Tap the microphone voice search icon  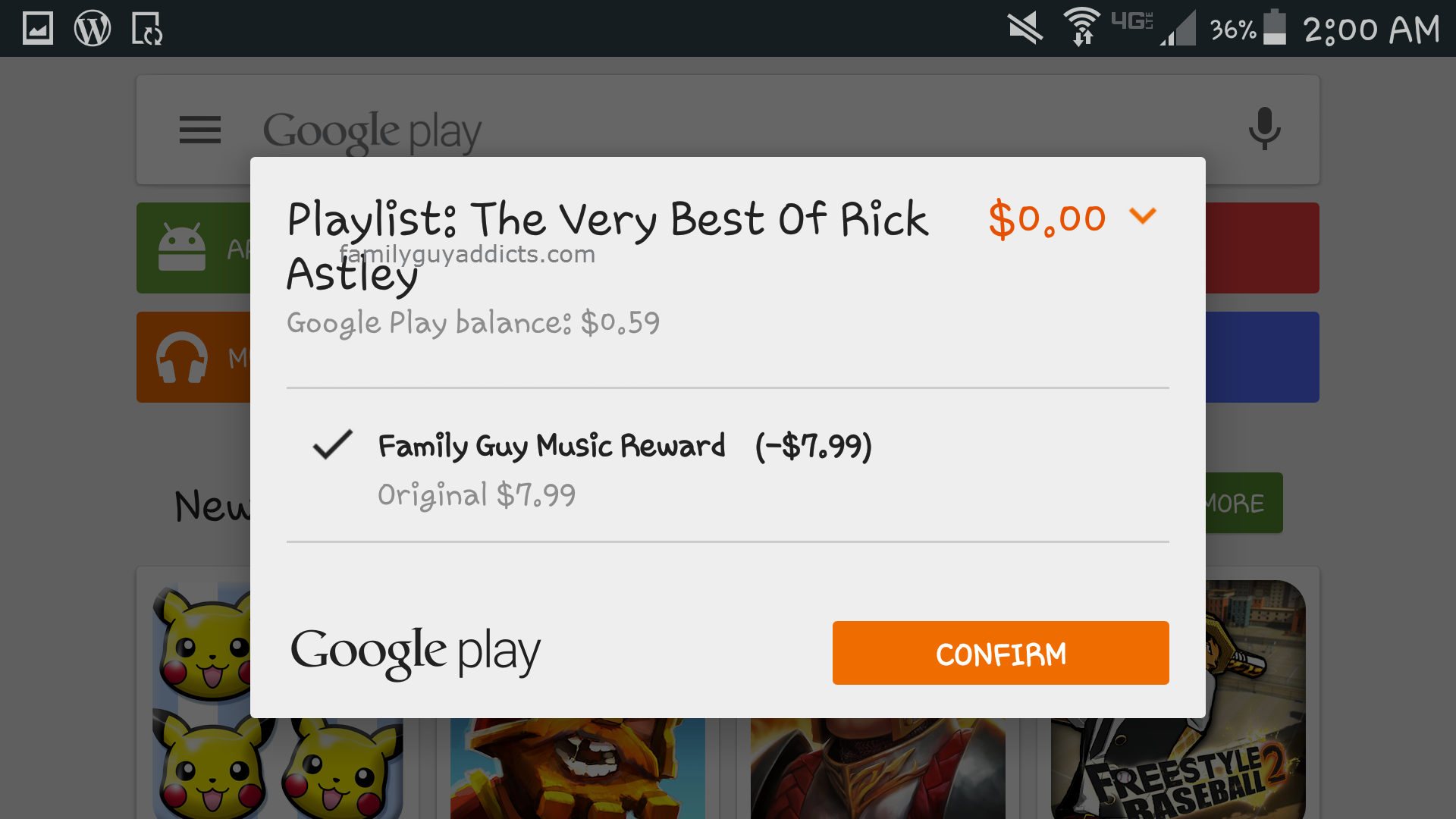(x=1264, y=129)
